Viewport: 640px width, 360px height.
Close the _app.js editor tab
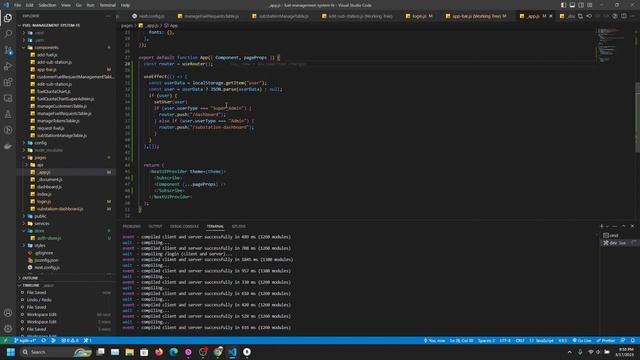coord(551,16)
